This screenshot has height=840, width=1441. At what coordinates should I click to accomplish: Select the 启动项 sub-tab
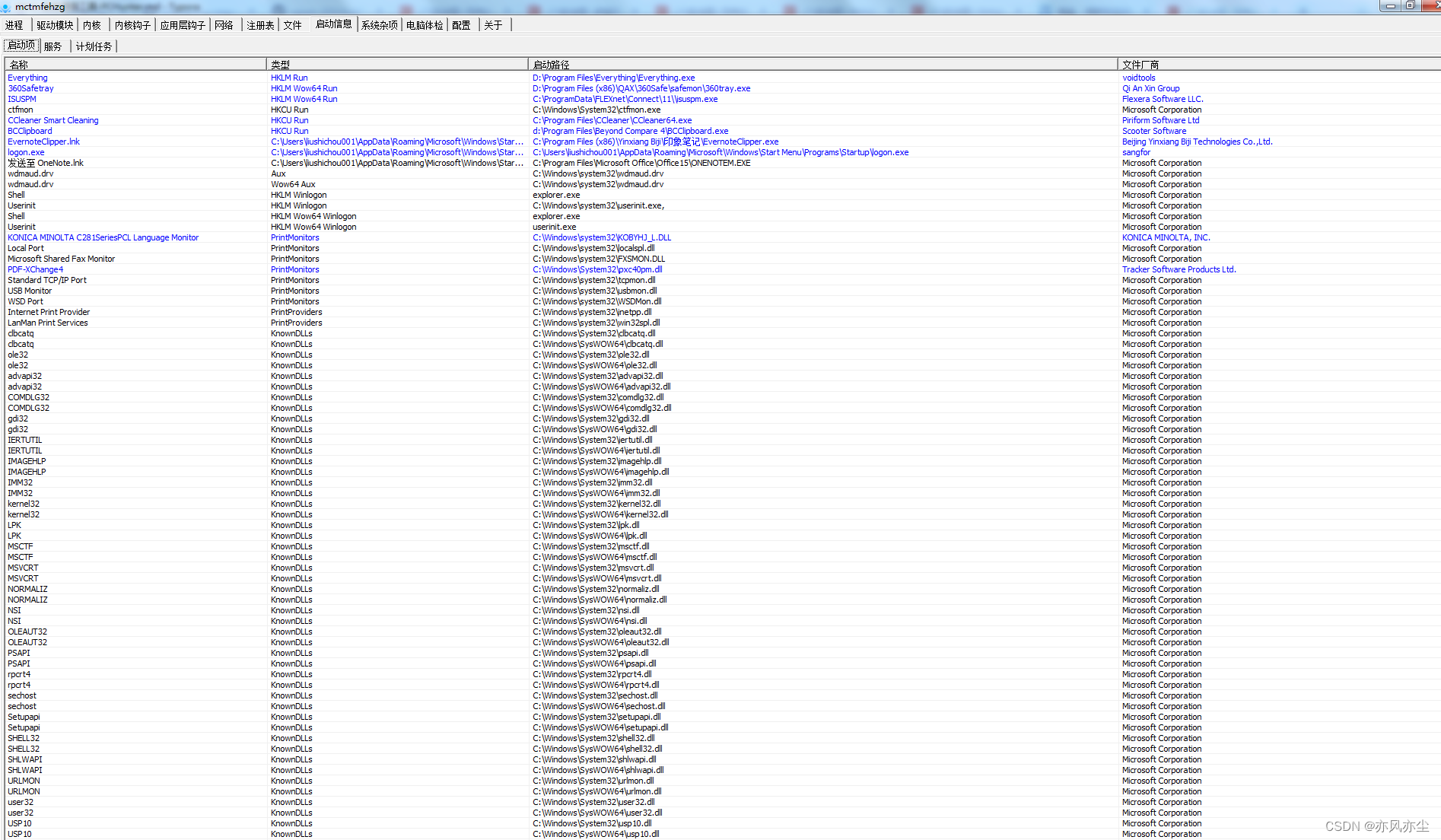coord(22,46)
